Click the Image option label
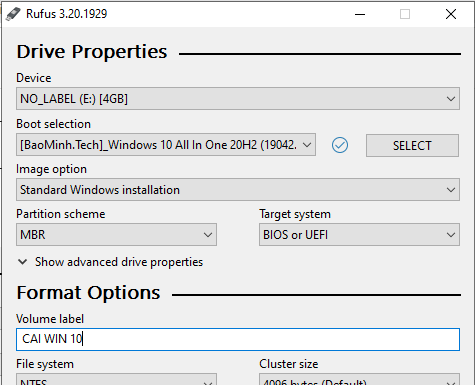 click(51, 169)
